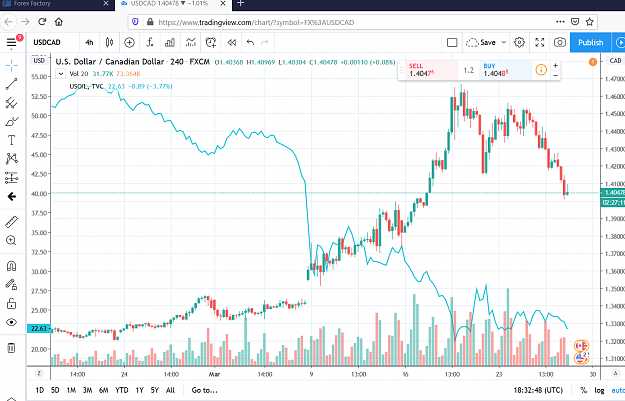Image resolution: width=625 pixels, height=401 pixels.
Task: Open the TradingView main hamburger menu
Action: pyautogui.click(x=12, y=42)
